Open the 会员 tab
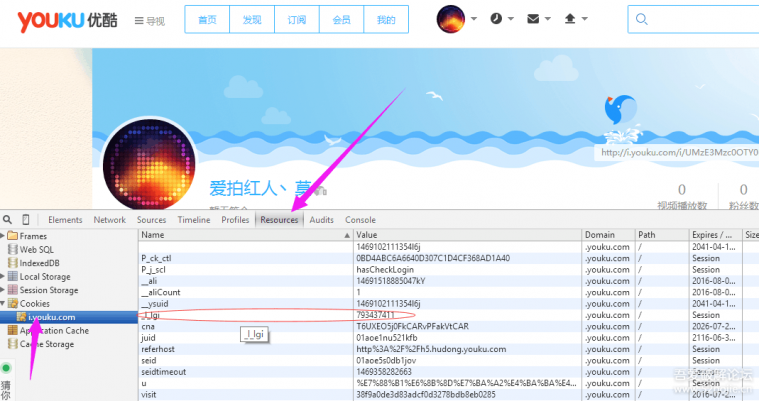The width and height of the screenshot is (759, 401). [341, 20]
